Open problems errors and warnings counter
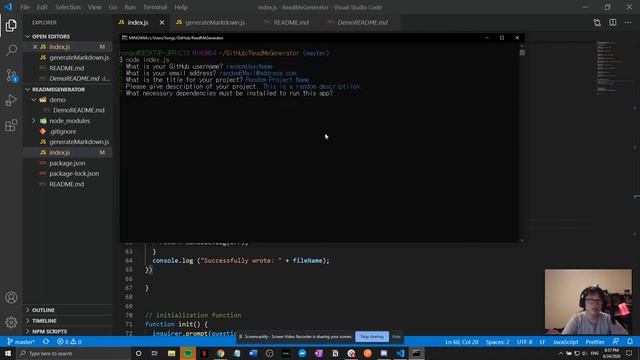 69,342
